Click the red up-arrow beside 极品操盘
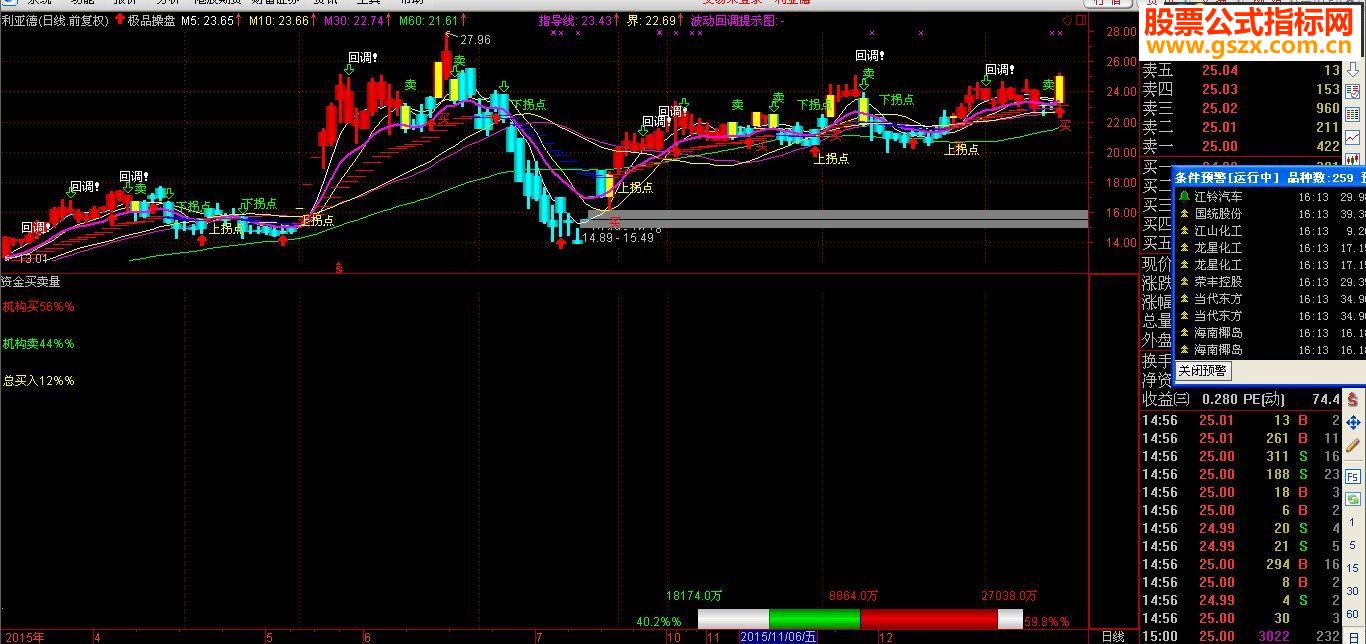 [x=120, y=20]
